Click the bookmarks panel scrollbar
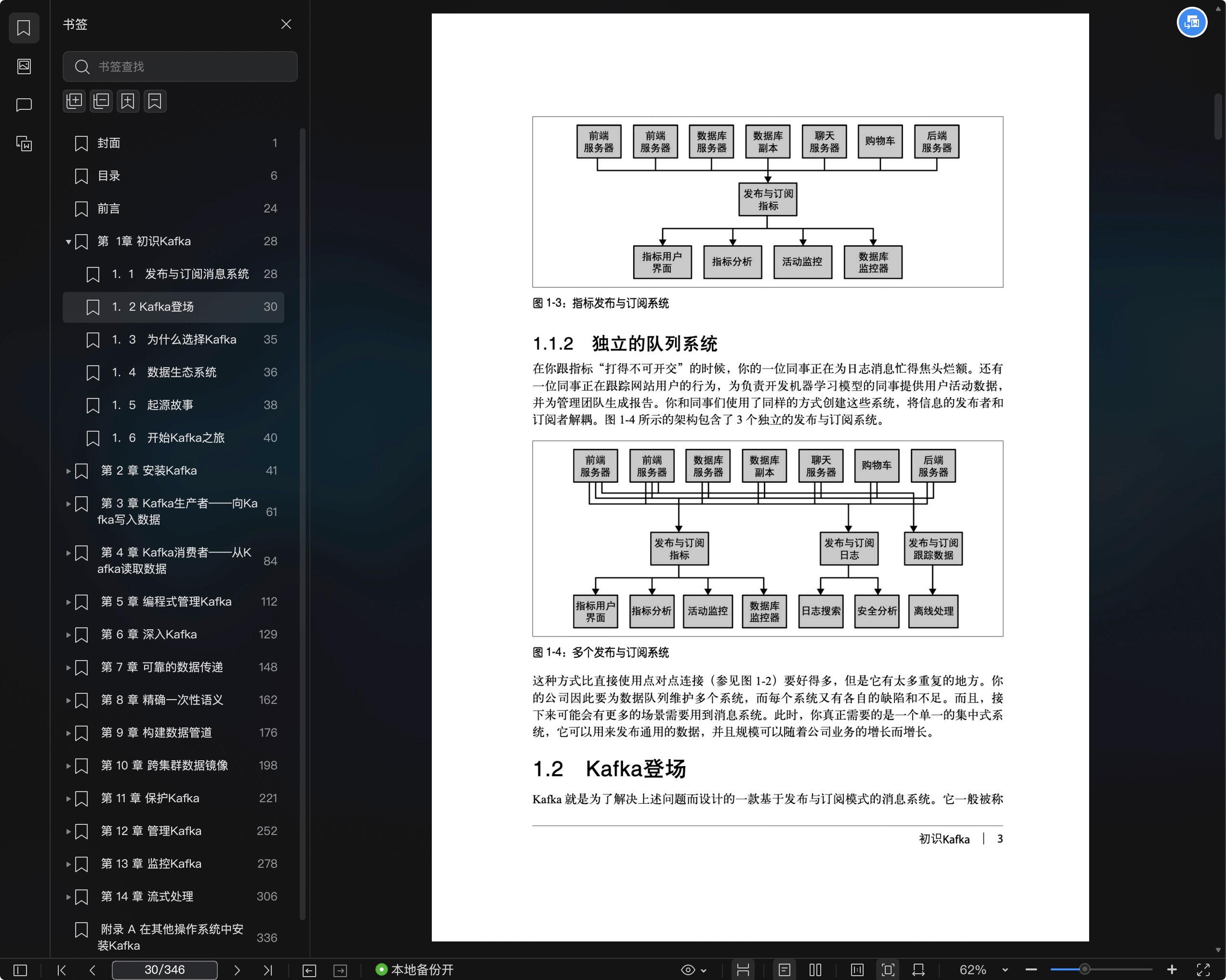Image resolution: width=1226 pixels, height=980 pixels. 303,523
